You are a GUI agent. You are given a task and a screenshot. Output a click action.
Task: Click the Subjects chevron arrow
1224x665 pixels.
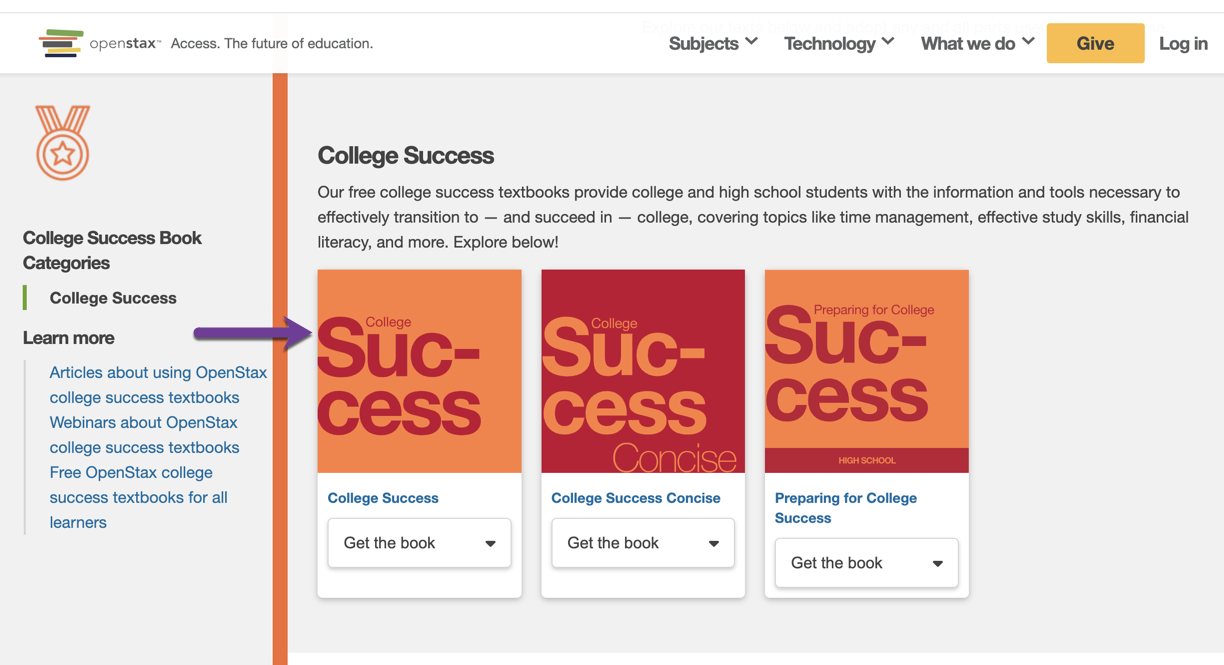coord(752,43)
